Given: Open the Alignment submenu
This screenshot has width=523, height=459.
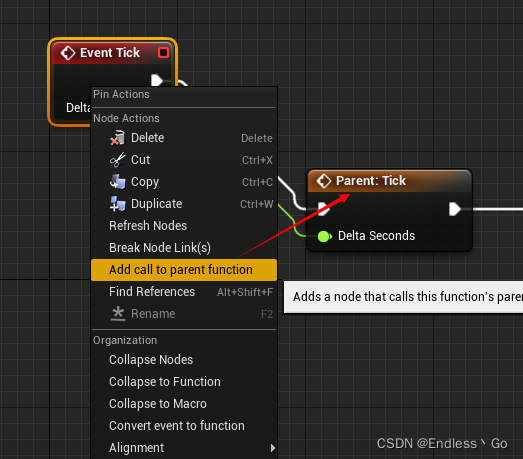Looking at the screenshot, I should (184, 448).
